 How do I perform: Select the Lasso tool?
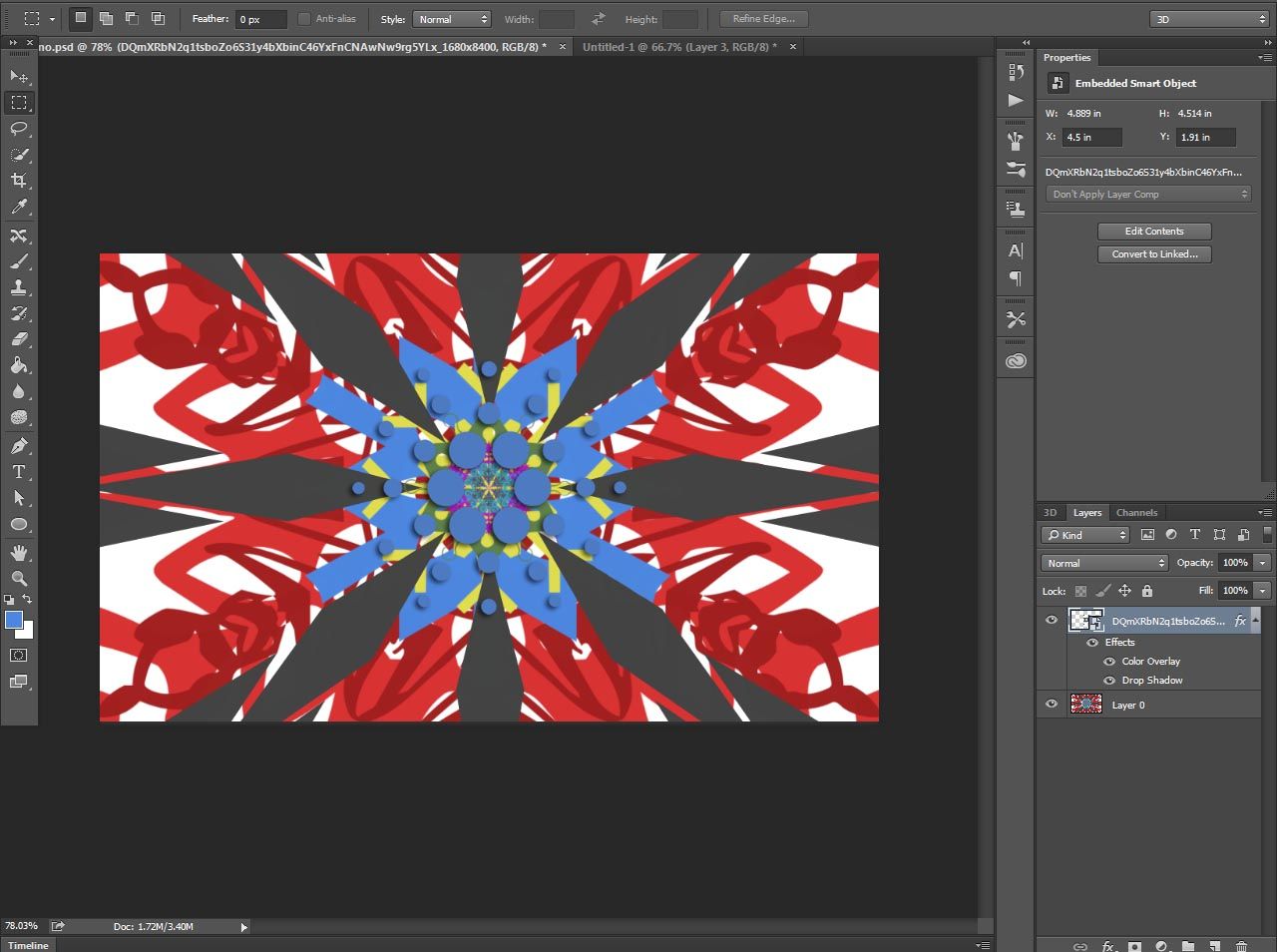pyautogui.click(x=19, y=128)
